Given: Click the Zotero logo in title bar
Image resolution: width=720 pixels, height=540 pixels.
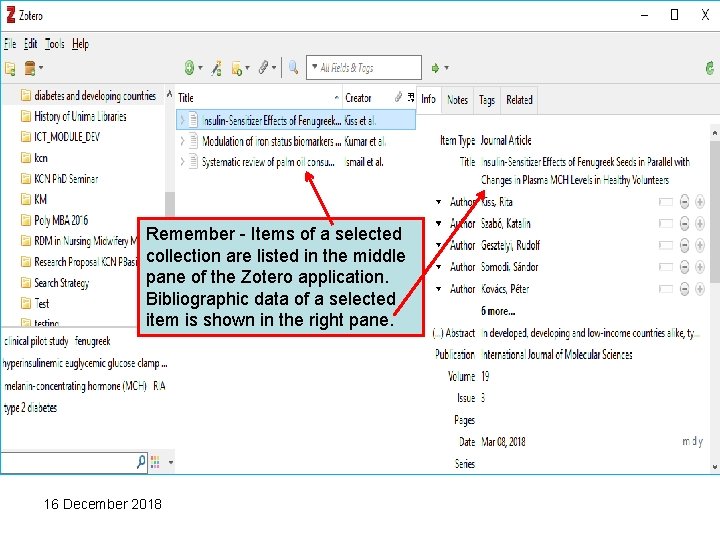Looking at the screenshot, I should (11, 15).
